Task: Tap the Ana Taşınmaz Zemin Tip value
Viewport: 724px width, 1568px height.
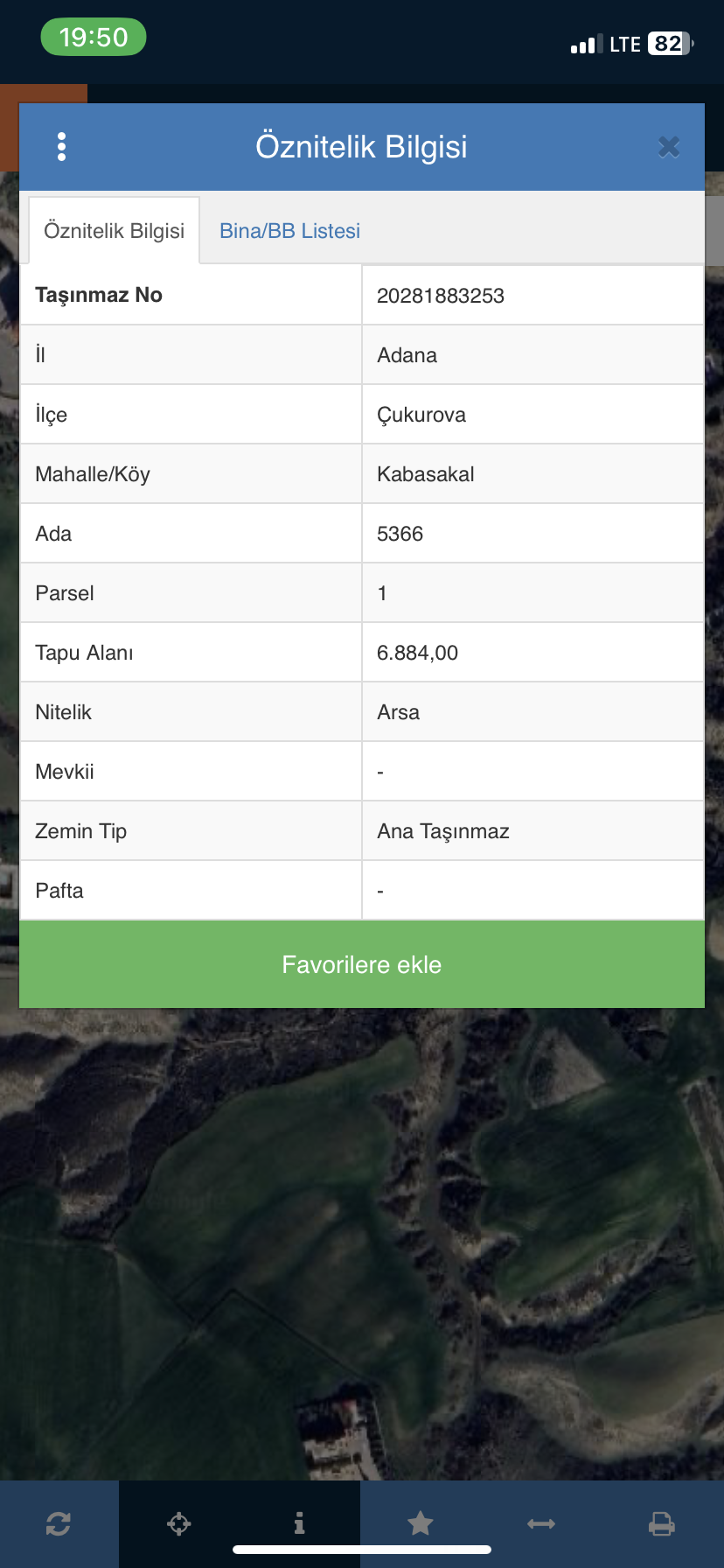Action: [443, 831]
